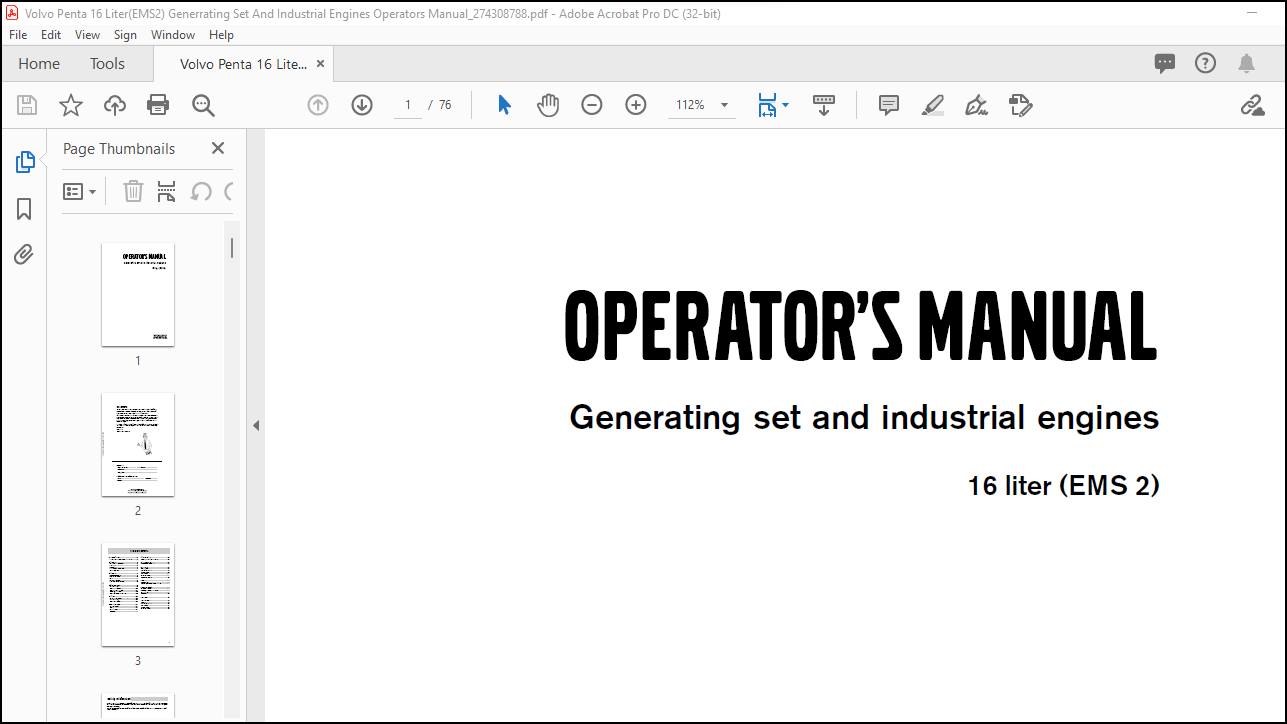
Task: Zoom in with the plus circle icon
Action: click(636, 105)
